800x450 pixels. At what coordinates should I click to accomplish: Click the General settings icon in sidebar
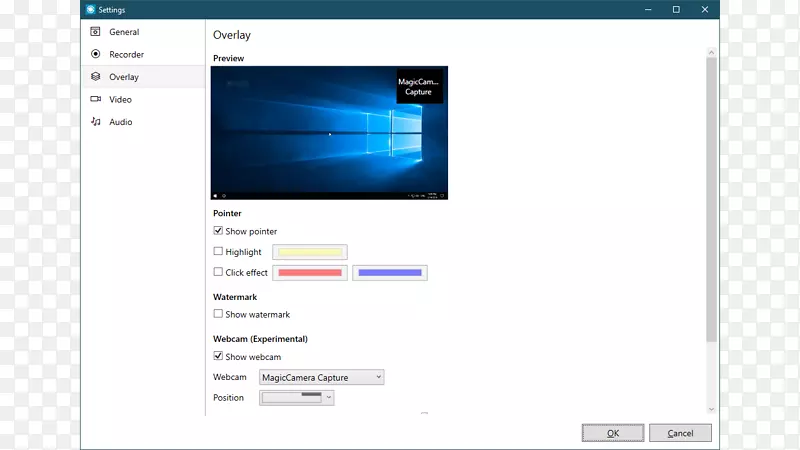(96, 32)
